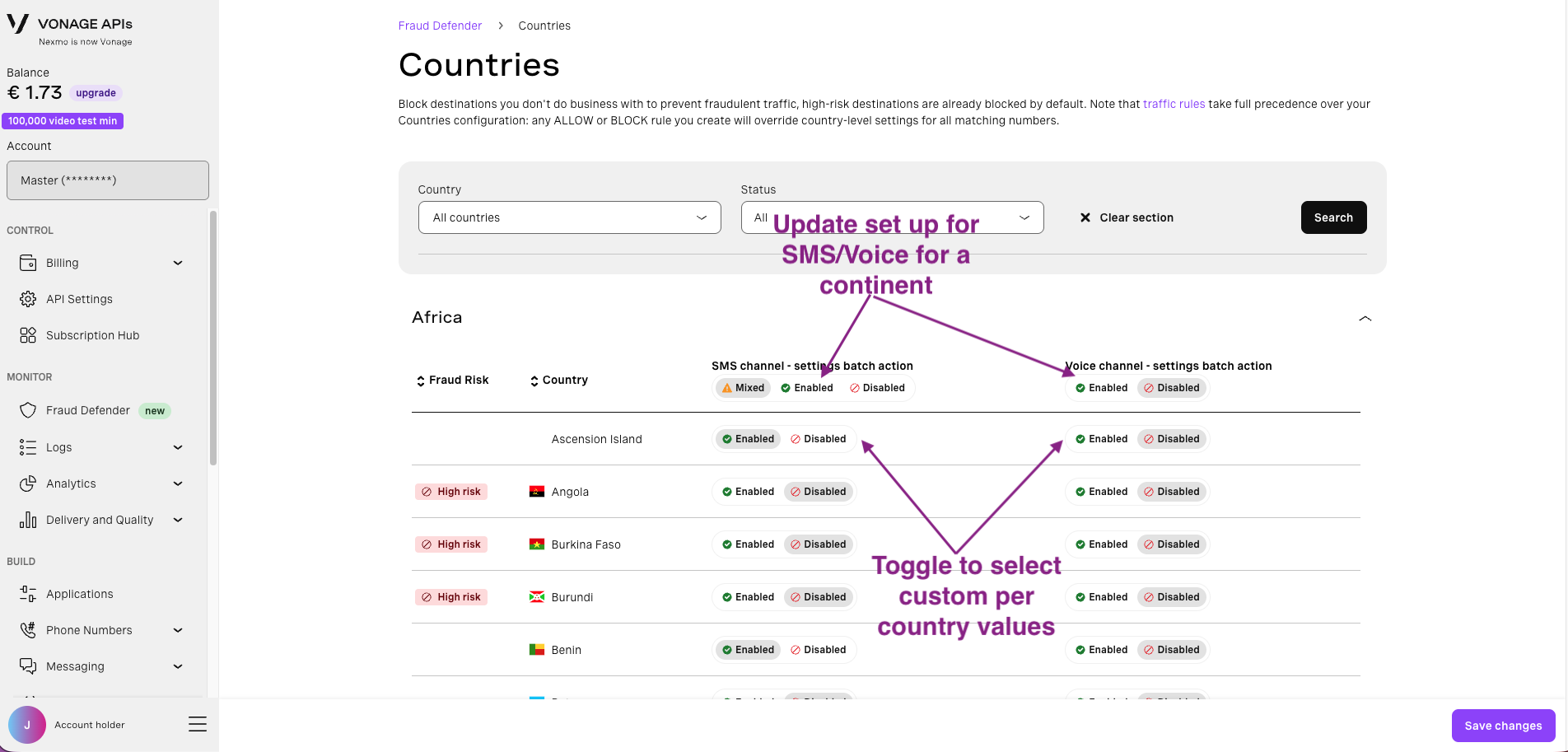
Task: Open API Settings in the sidebar
Action: click(x=103, y=299)
